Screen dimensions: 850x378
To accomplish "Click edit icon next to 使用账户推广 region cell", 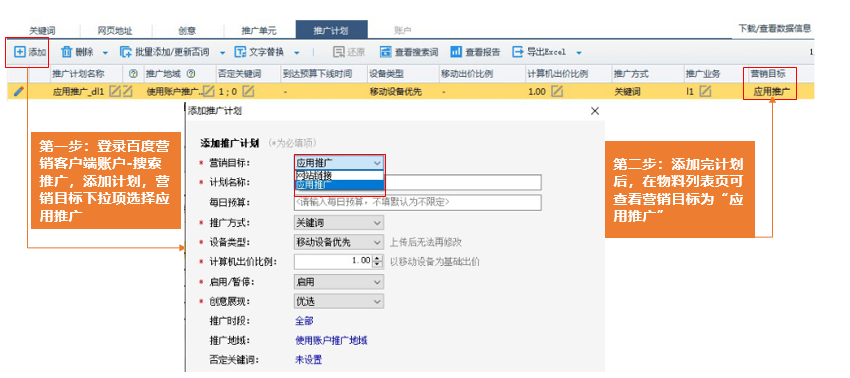I will click(x=209, y=91).
